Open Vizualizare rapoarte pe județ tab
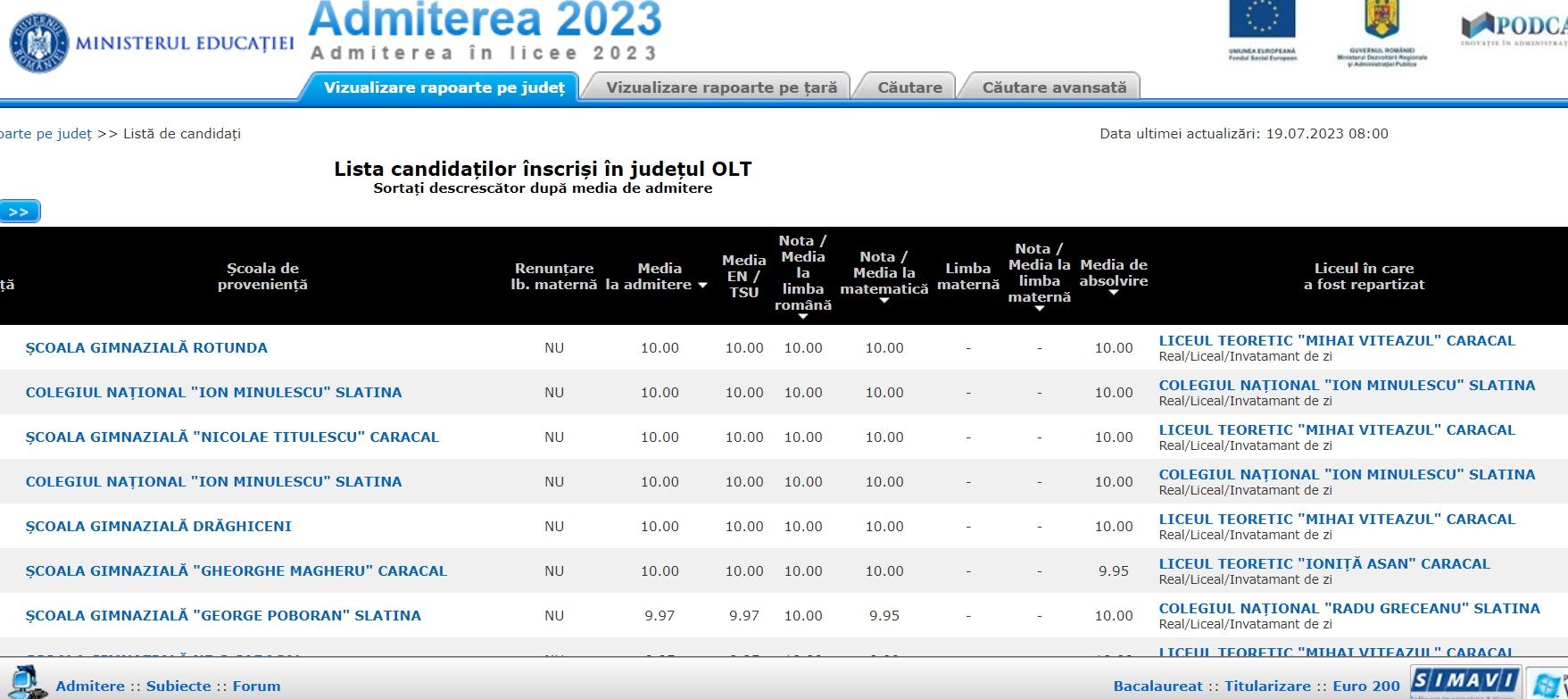This screenshot has width=1568, height=699. pos(444,87)
